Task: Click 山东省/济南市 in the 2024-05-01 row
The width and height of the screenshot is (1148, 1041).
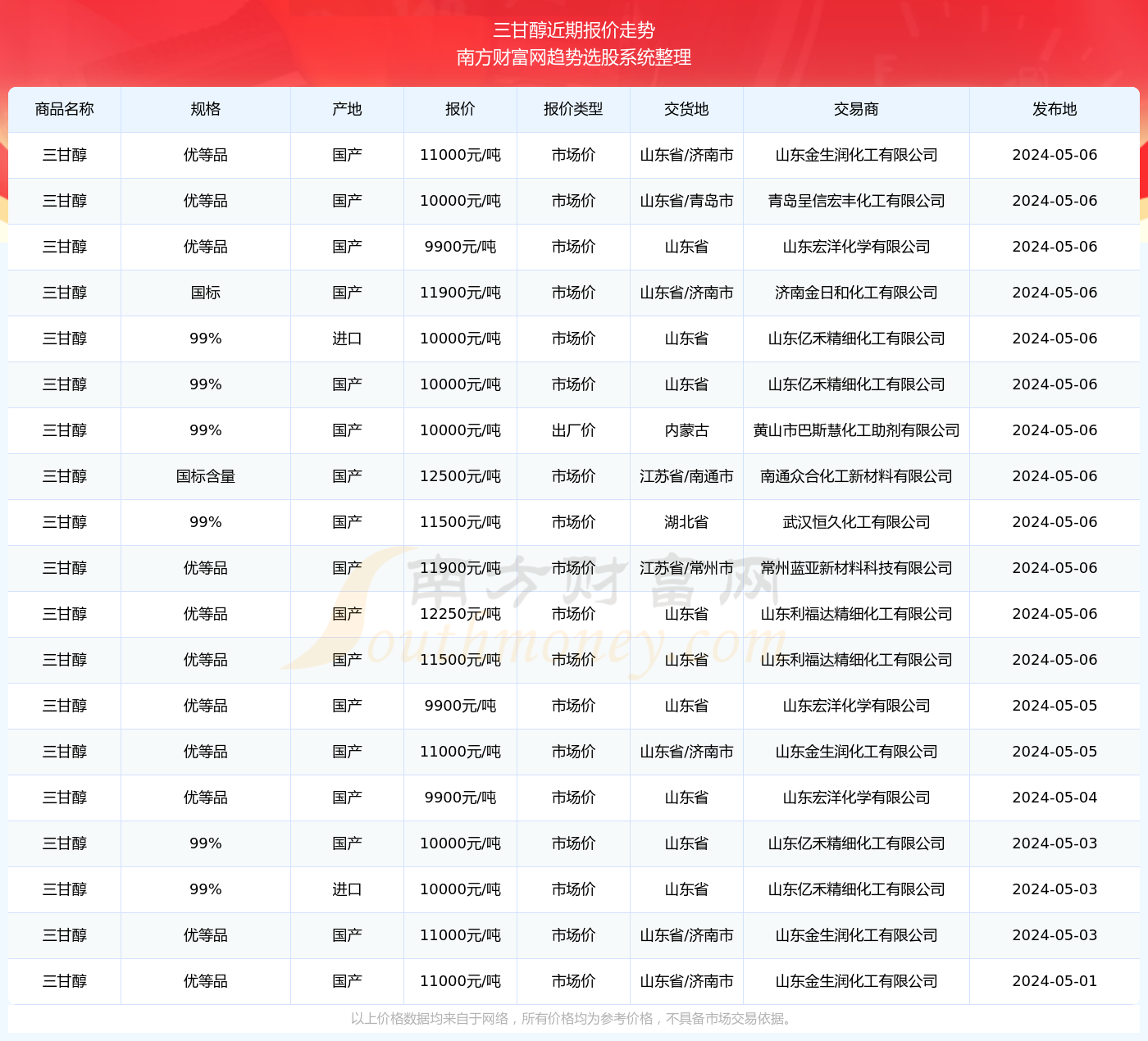Action: click(x=686, y=981)
